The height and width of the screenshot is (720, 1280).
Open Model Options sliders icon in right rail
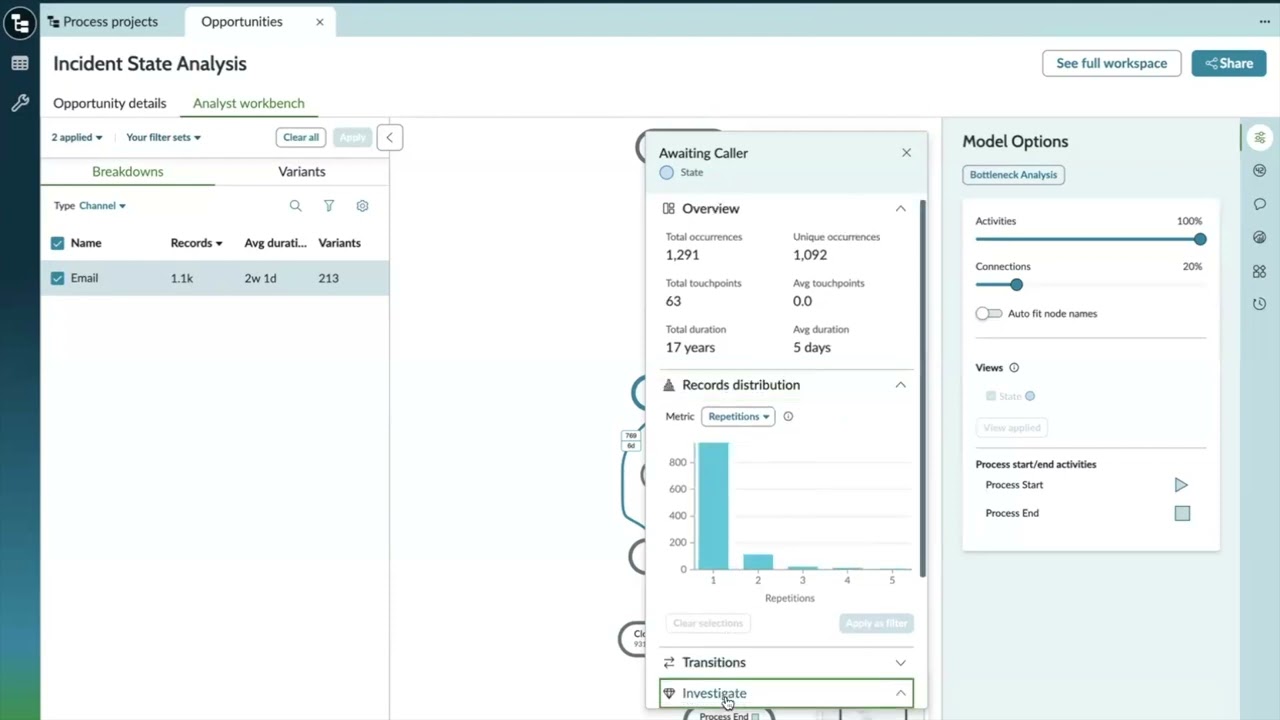tap(1260, 138)
